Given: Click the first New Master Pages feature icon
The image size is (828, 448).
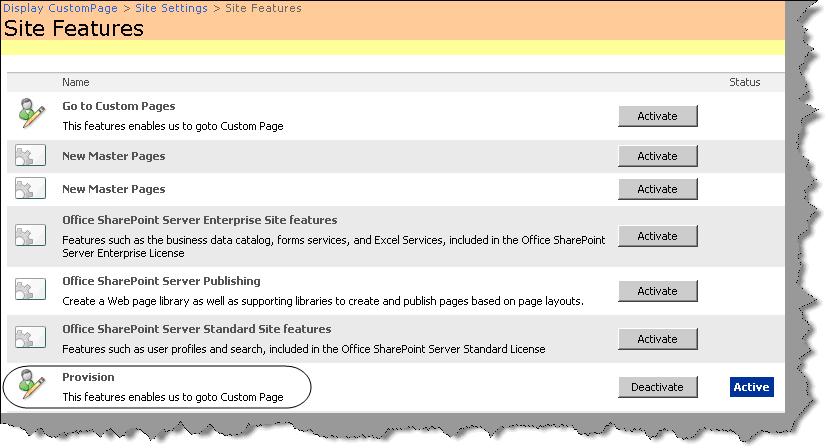Looking at the screenshot, I should tap(31, 155).
